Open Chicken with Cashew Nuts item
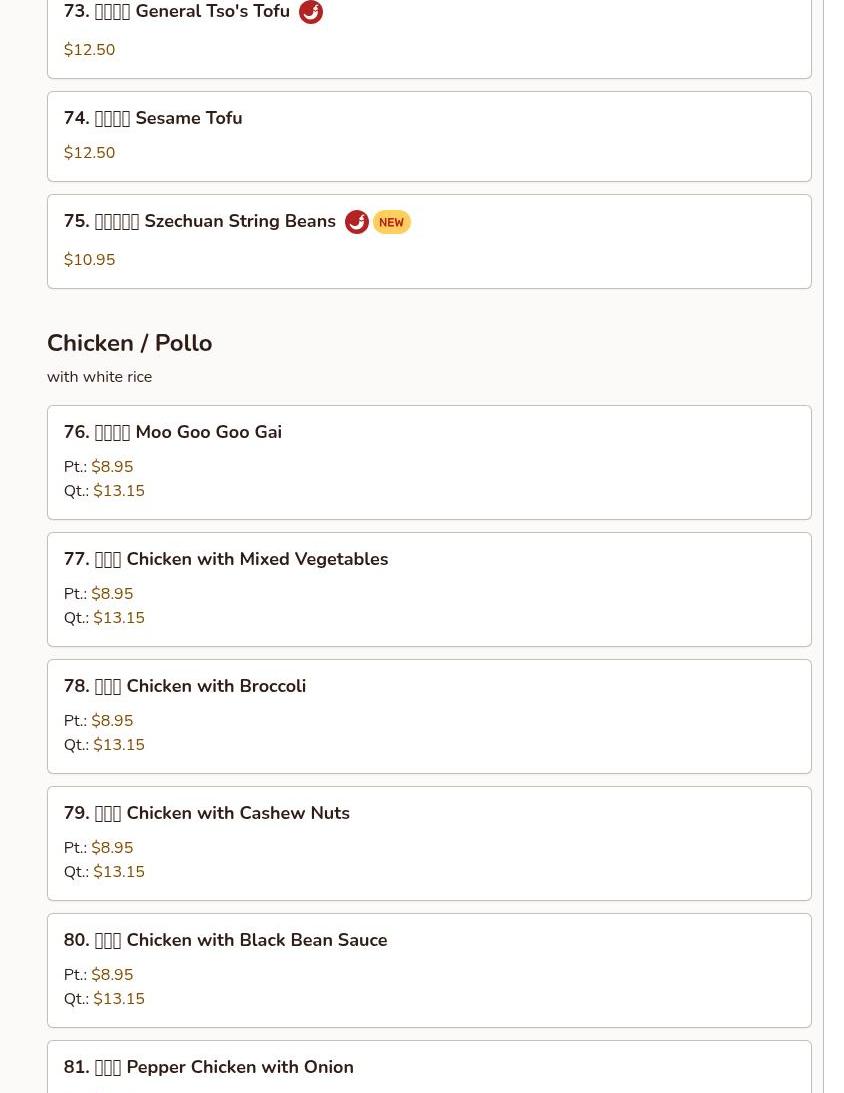 (429, 843)
